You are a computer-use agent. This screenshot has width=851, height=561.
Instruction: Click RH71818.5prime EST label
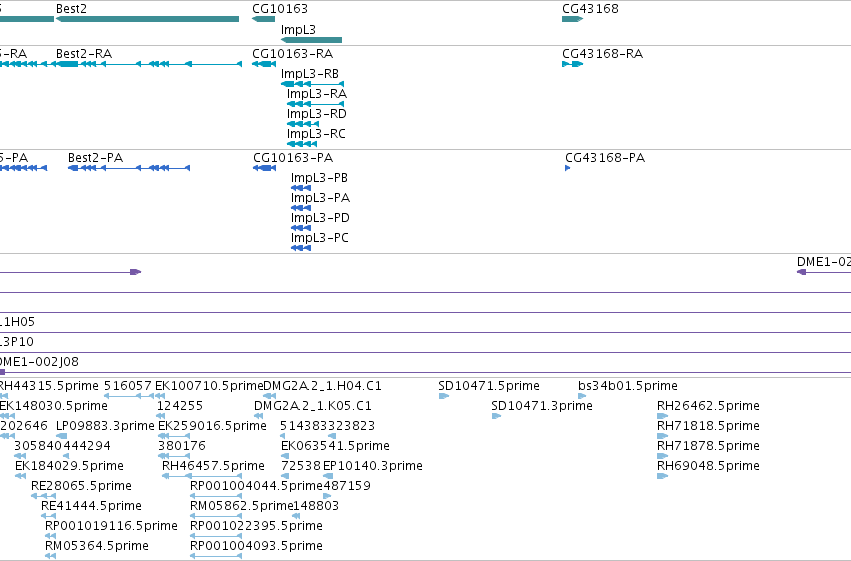coord(708,426)
